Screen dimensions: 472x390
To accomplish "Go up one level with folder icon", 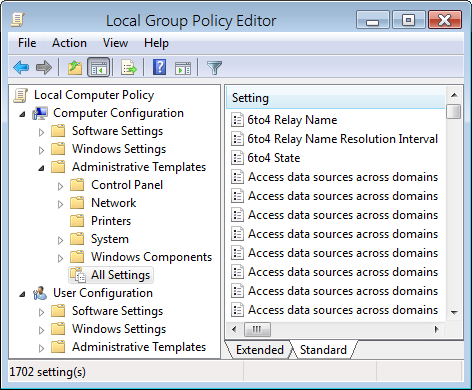I will pos(75,67).
